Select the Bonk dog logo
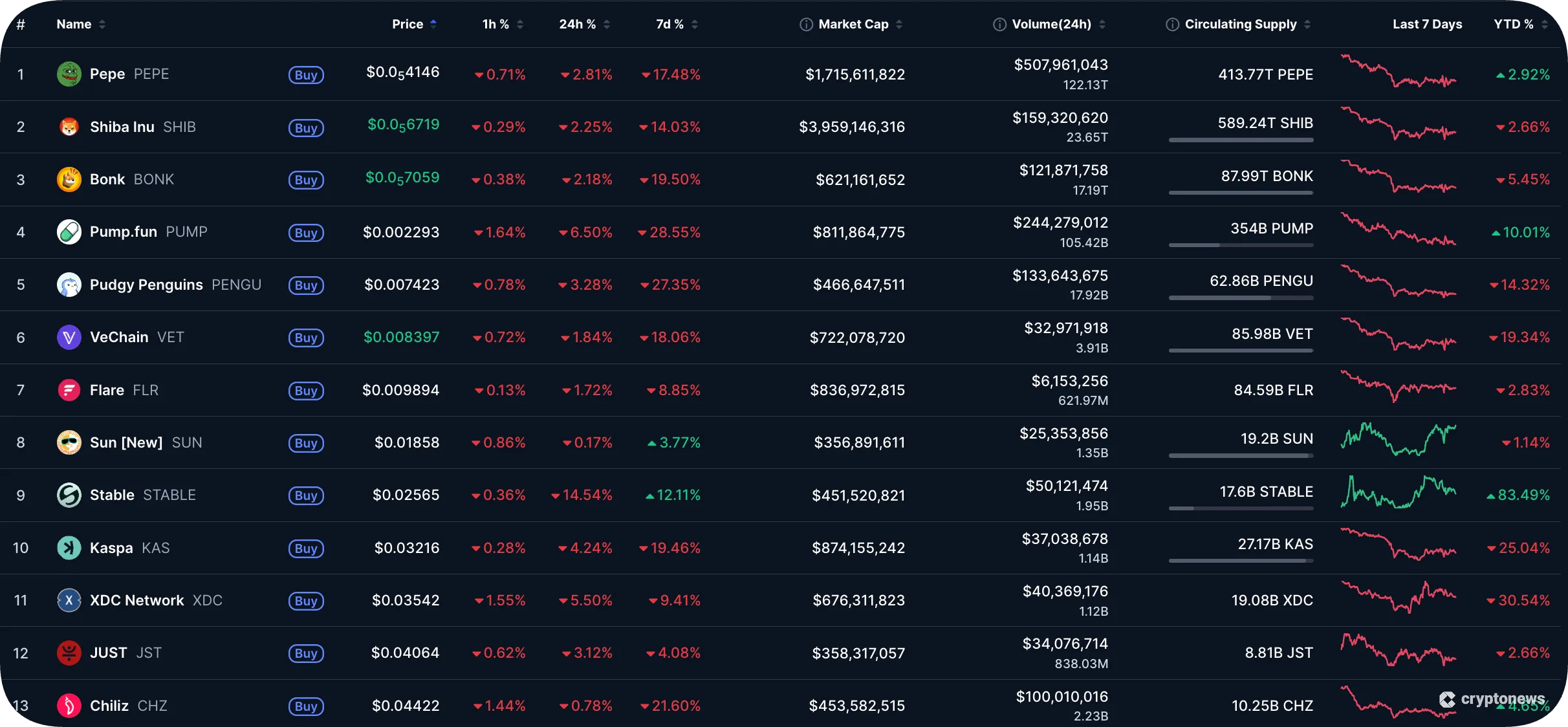 coord(69,179)
